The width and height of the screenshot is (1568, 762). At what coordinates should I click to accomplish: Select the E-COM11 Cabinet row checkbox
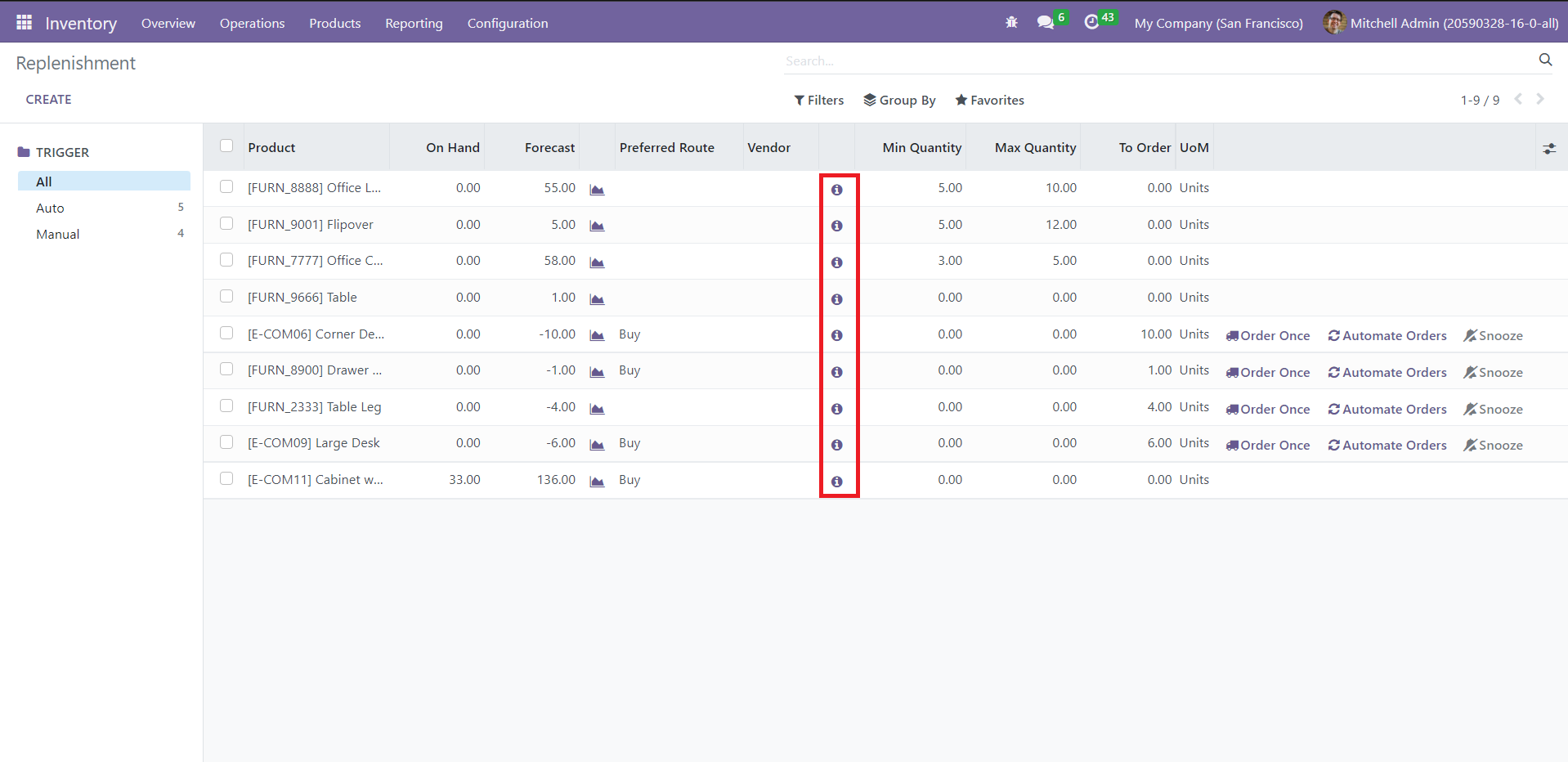[x=226, y=479]
